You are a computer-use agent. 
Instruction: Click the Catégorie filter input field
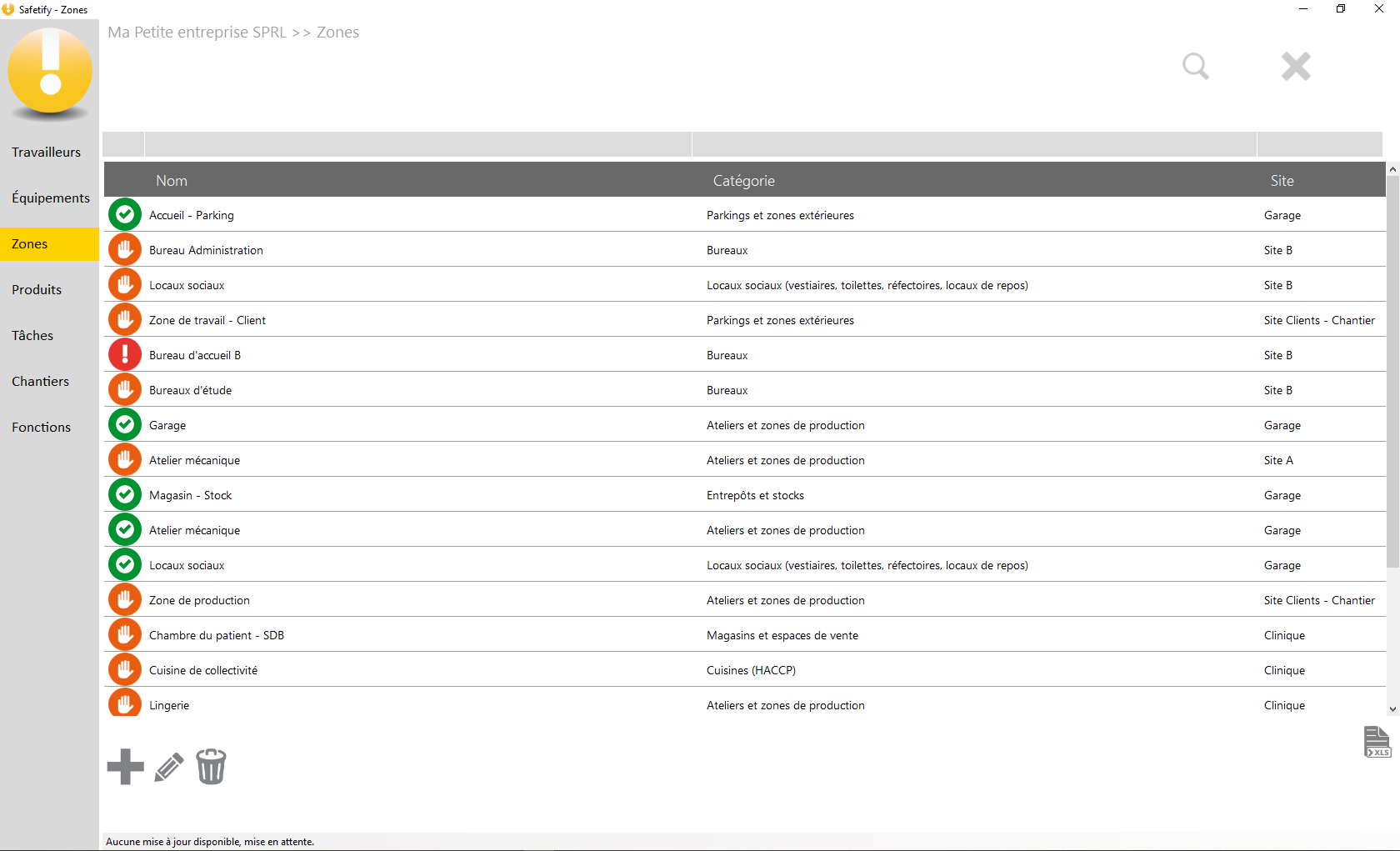tap(974, 144)
